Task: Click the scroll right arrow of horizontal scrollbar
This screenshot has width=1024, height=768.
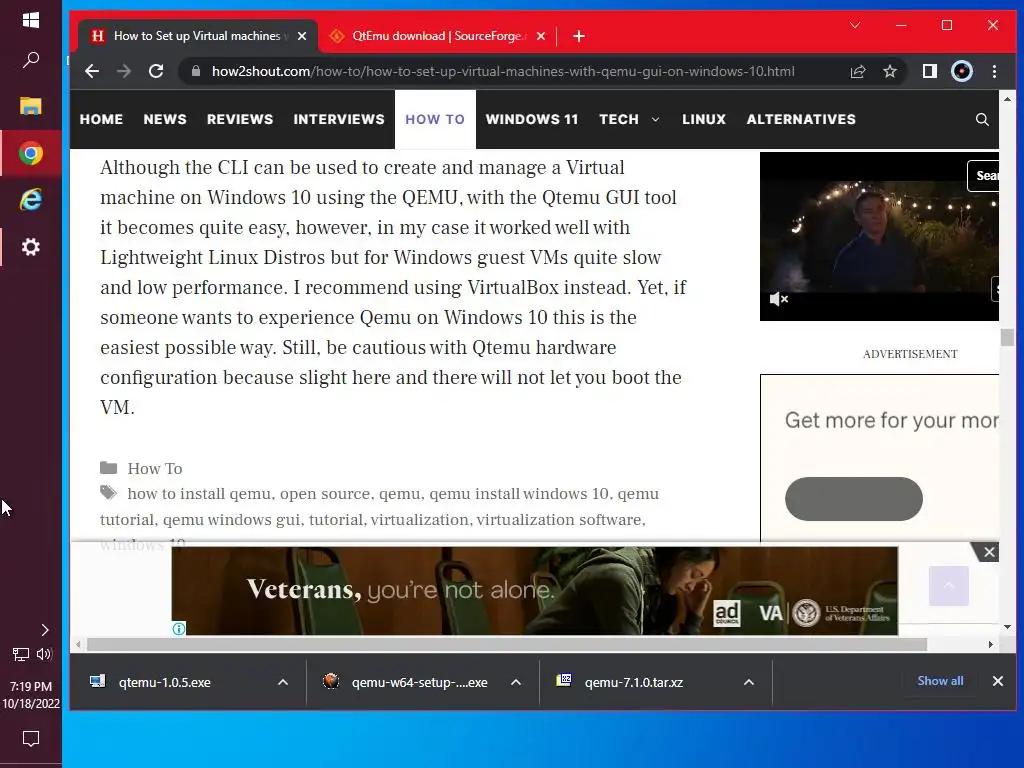Action: pos(991,645)
